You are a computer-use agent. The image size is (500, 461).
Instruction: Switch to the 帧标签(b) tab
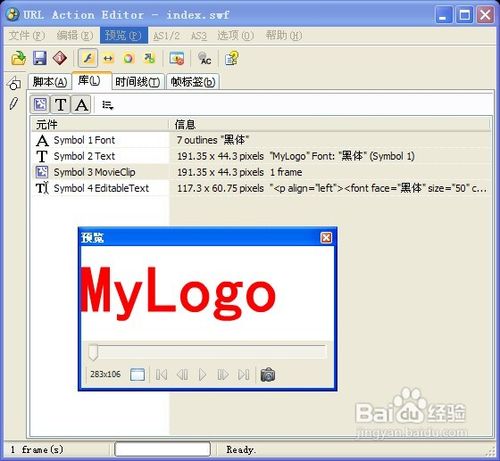click(x=193, y=82)
